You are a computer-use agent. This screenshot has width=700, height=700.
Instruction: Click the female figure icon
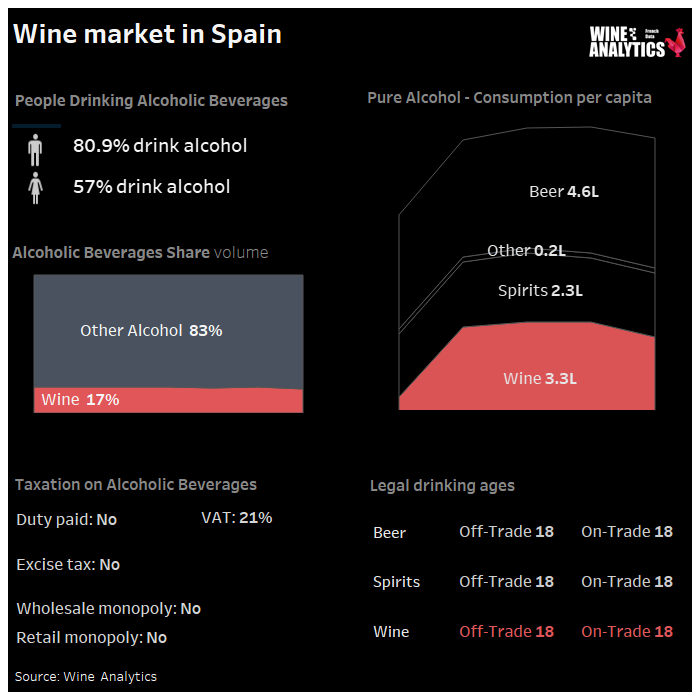[35, 188]
